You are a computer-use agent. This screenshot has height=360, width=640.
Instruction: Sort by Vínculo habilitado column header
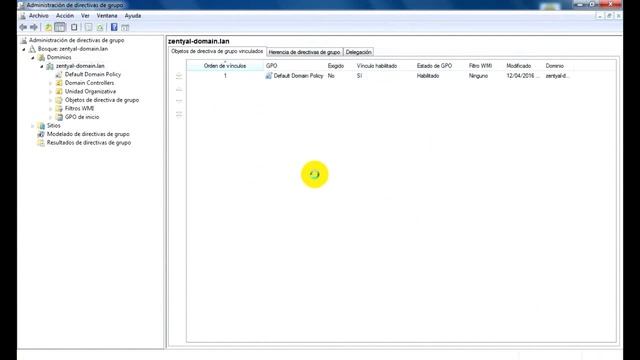[385, 66]
